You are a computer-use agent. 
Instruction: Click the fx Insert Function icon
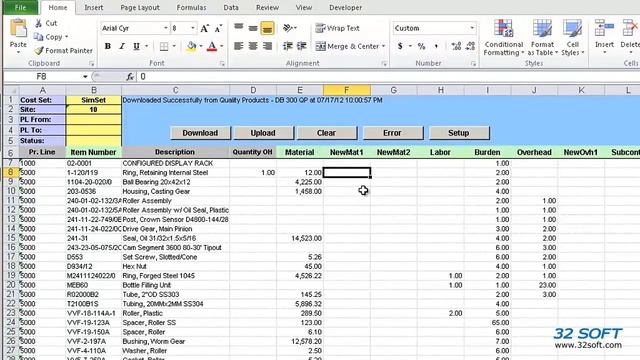click(130, 76)
